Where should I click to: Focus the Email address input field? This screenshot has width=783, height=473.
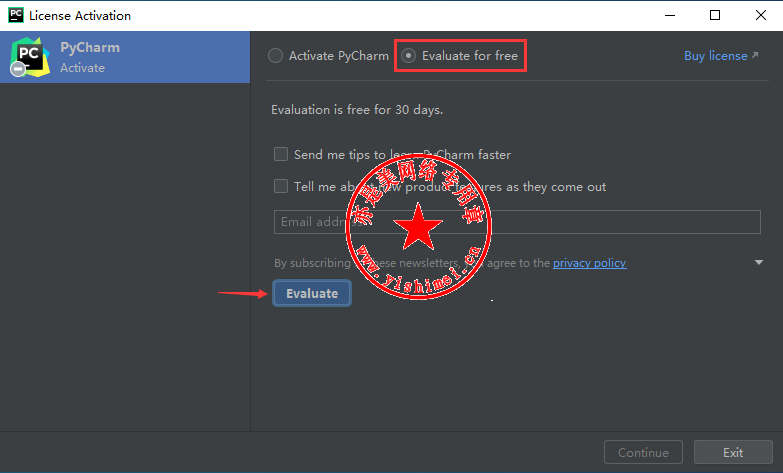(x=517, y=222)
